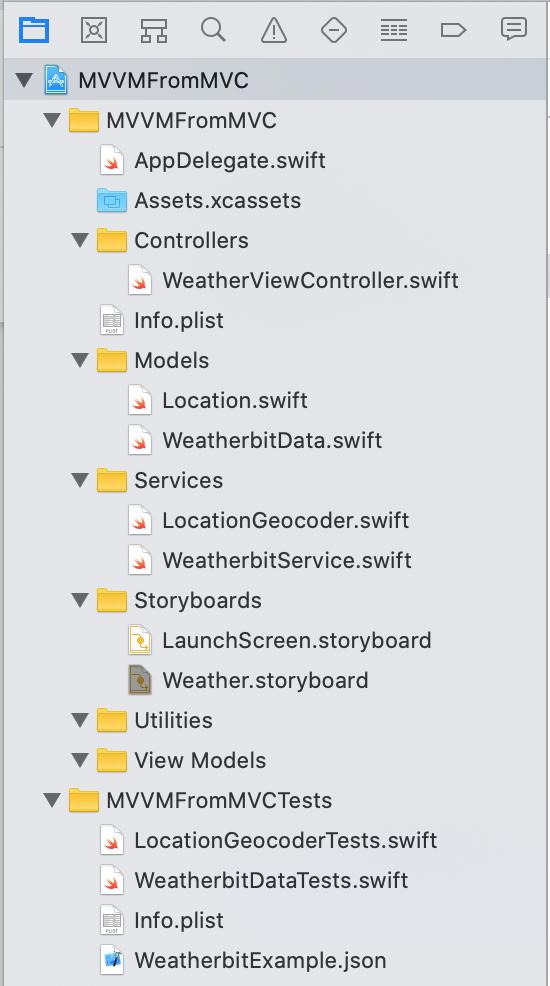This screenshot has width=550, height=986.
Task: Open the Symbol navigator hierarchy icon
Action: click(x=153, y=30)
